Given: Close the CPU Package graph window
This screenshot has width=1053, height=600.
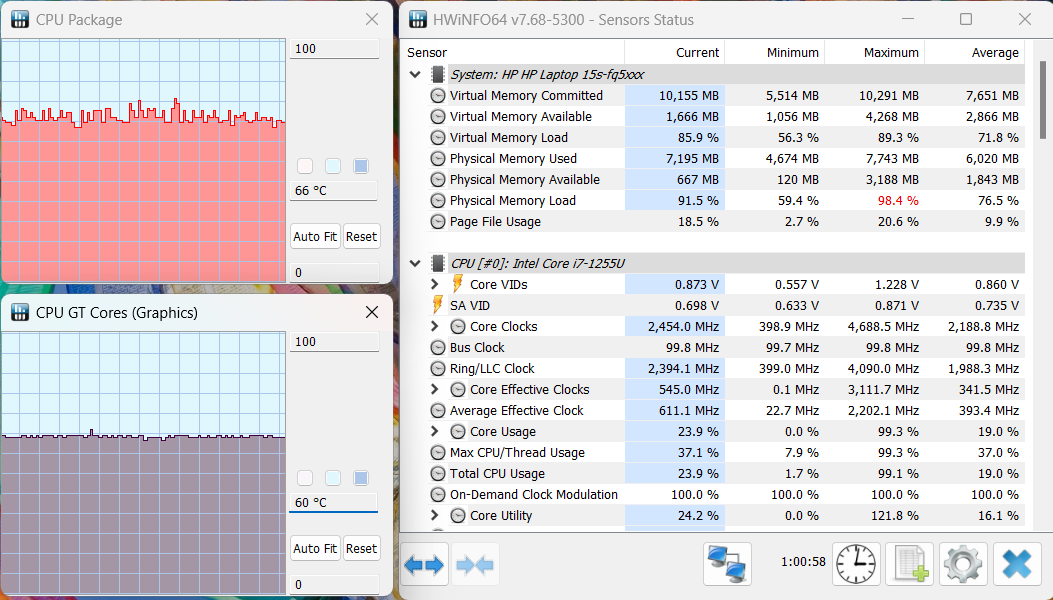Looking at the screenshot, I should click(372, 19).
